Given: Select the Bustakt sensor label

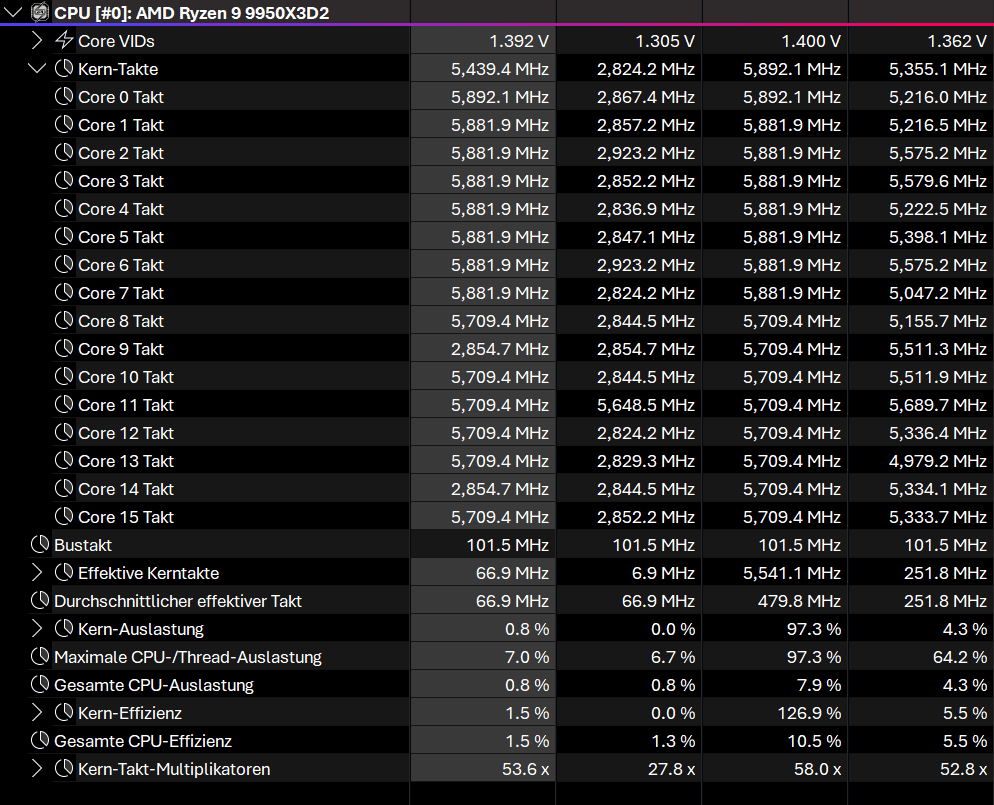Looking at the screenshot, I should point(83,545).
